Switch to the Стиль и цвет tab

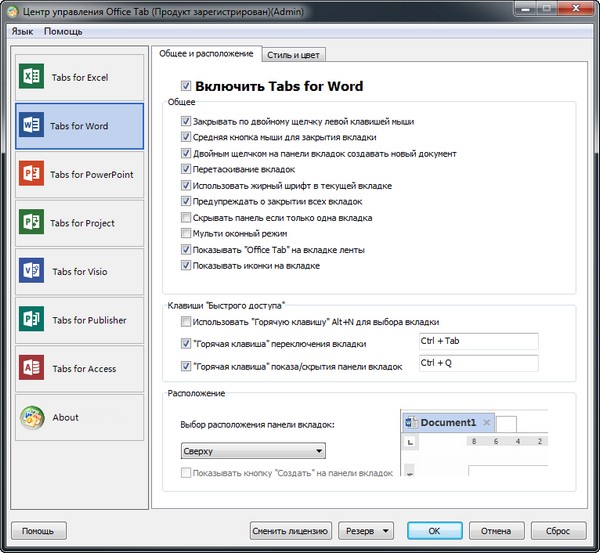click(x=293, y=54)
